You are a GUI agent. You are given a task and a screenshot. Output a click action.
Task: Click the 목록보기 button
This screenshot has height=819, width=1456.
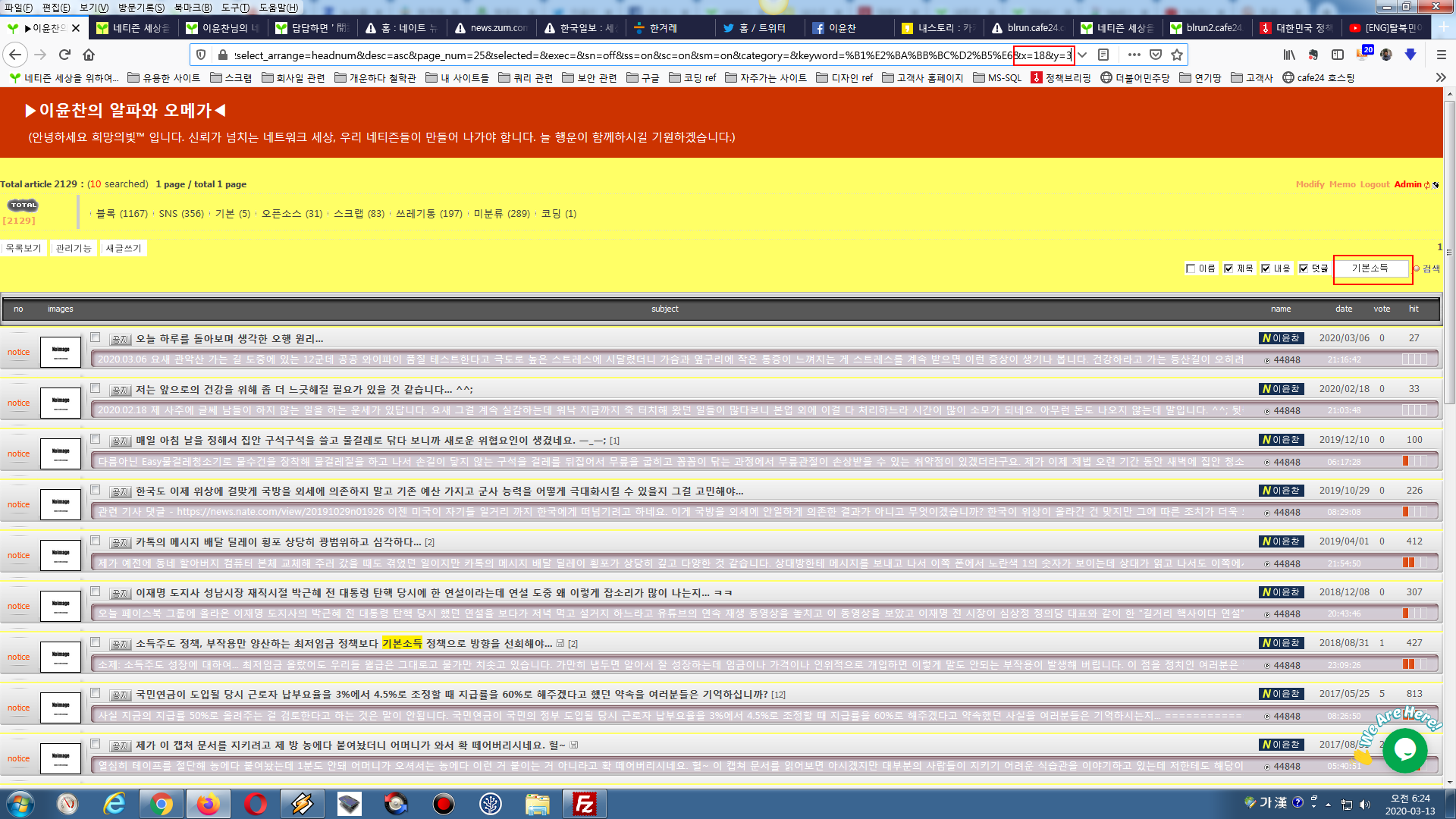tap(24, 248)
